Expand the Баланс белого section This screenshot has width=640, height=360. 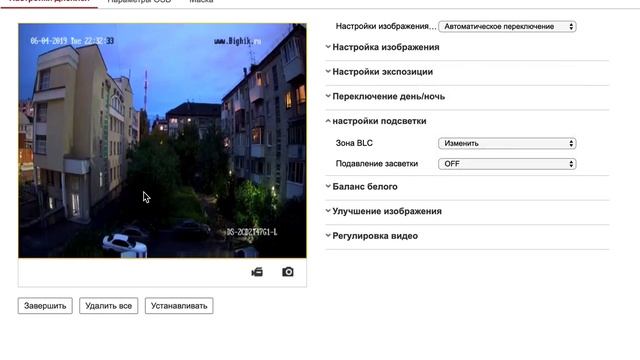pyautogui.click(x=365, y=187)
